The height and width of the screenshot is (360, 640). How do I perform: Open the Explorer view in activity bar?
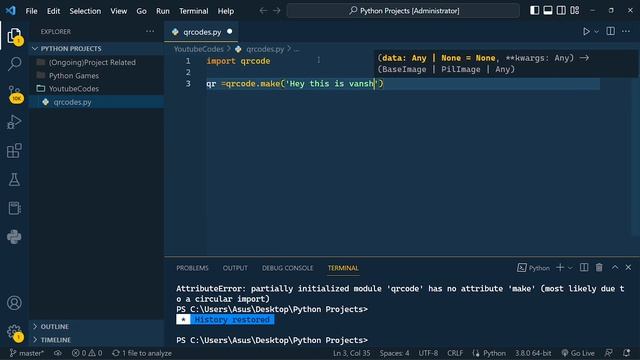click(x=14, y=36)
